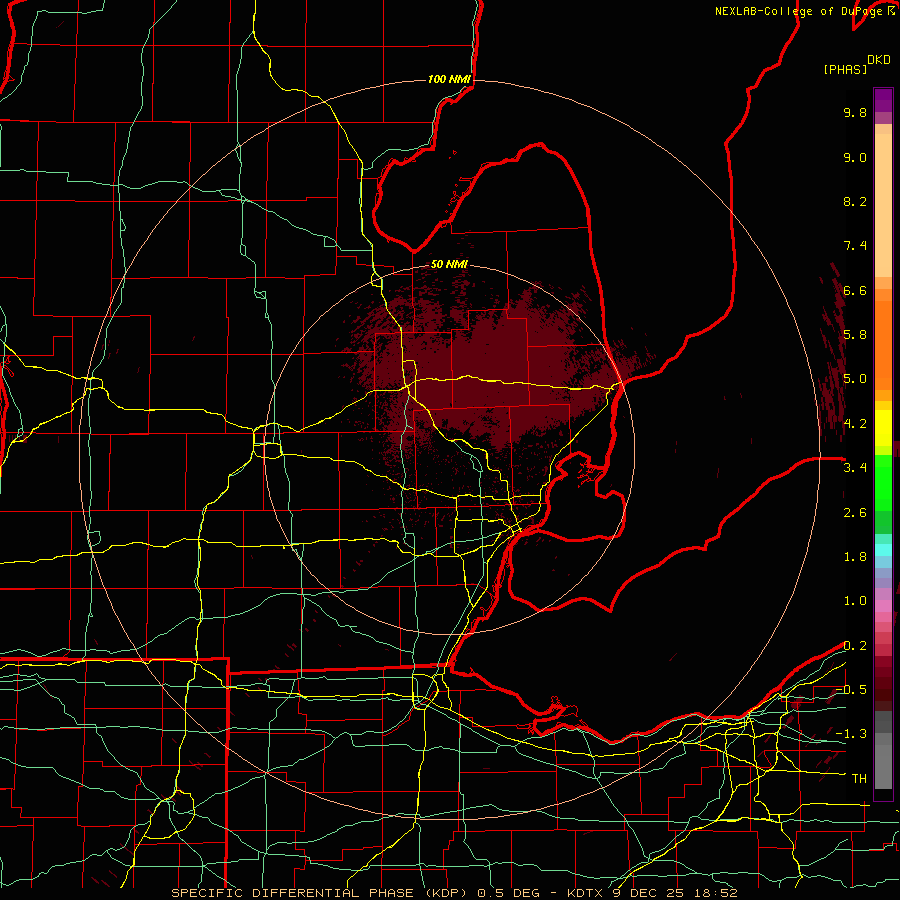Click the '[PHAS]' legend unit label

(x=845, y=69)
